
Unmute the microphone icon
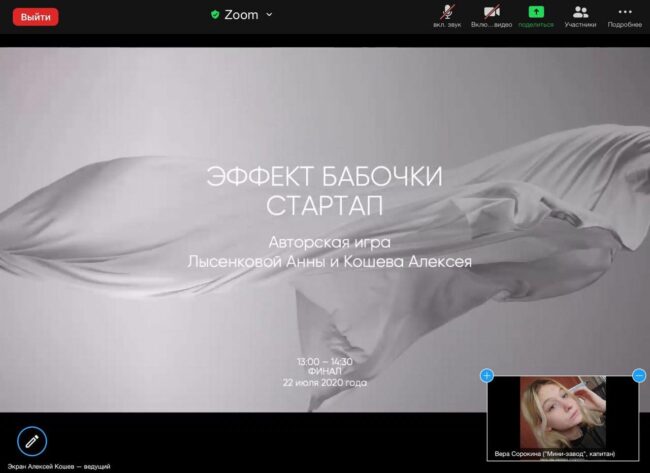coord(446,12)
